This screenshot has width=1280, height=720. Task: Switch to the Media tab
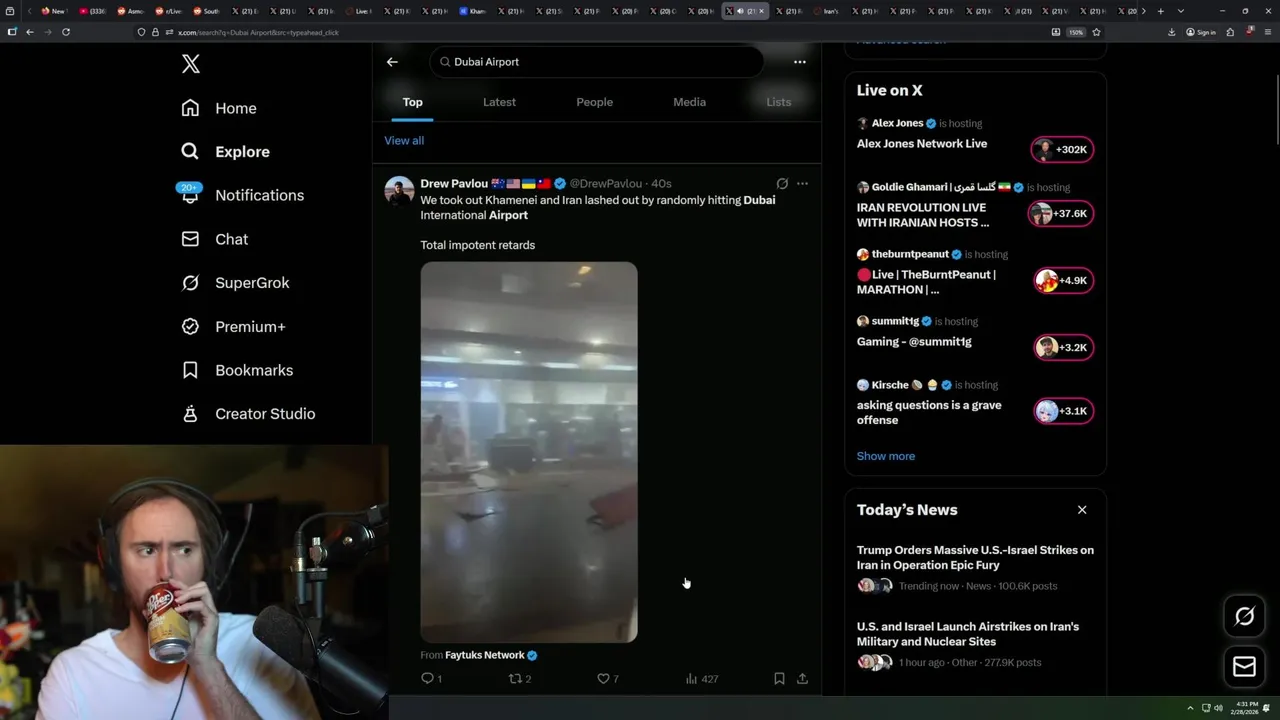click(689, 102)
